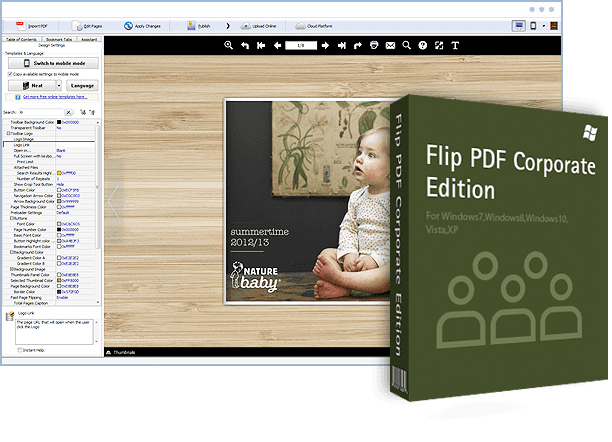Click the help question mark icon
Viewport: 612px width, 442px height.
pyautogui.click(x=423, y=45)
